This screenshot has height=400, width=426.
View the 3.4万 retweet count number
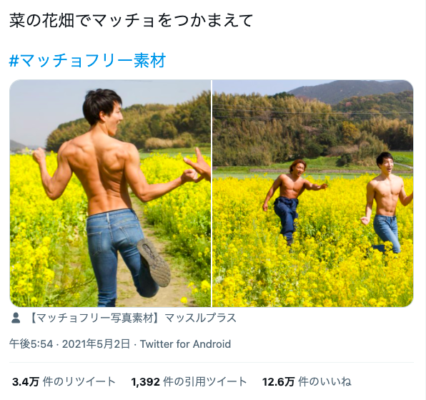tap(26, 382)
